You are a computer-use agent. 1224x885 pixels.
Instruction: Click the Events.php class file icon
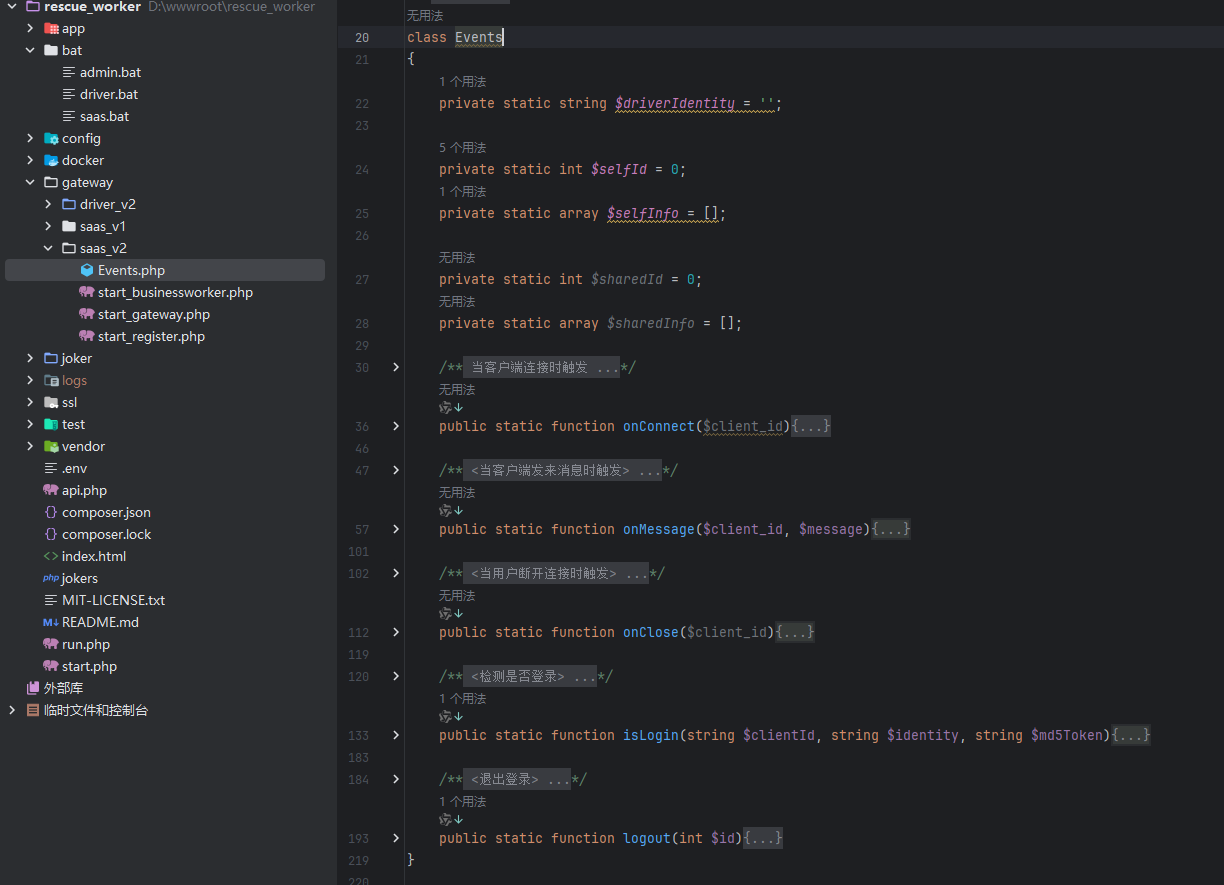pyautogui.click(x=87, y=271)
